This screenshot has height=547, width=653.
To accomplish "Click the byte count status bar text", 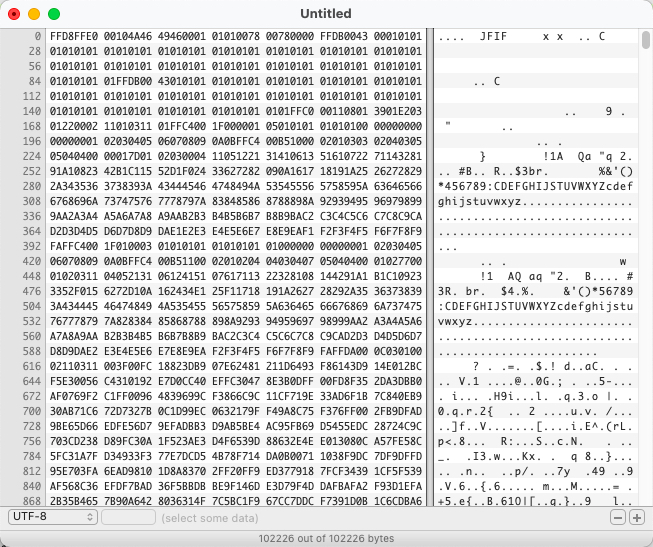I will [326, 537].
